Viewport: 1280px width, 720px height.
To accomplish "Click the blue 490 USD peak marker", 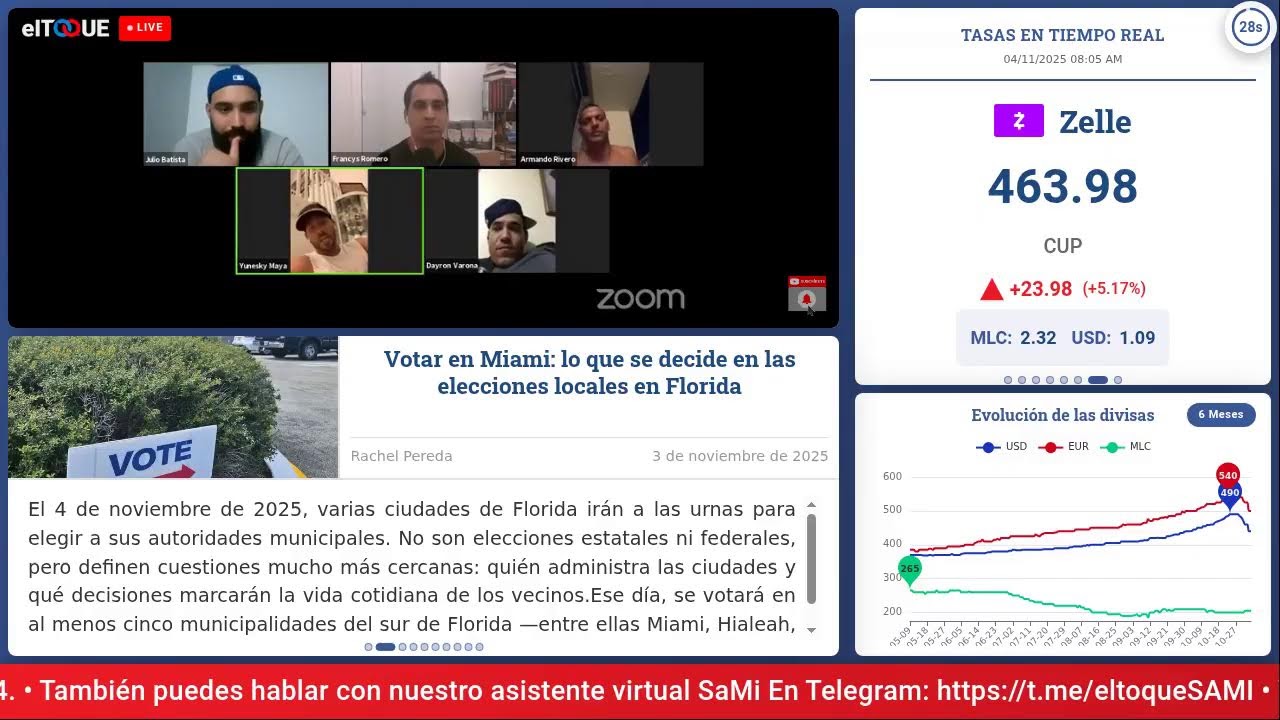I will (1230, 493).
